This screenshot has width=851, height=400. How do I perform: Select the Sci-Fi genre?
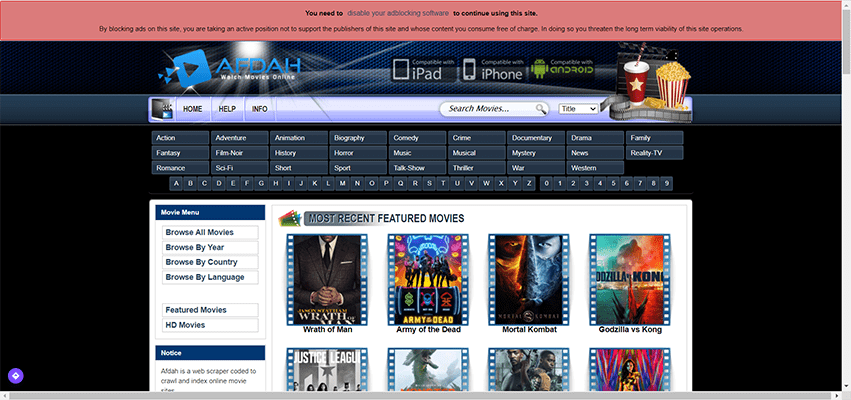[239, 168]
